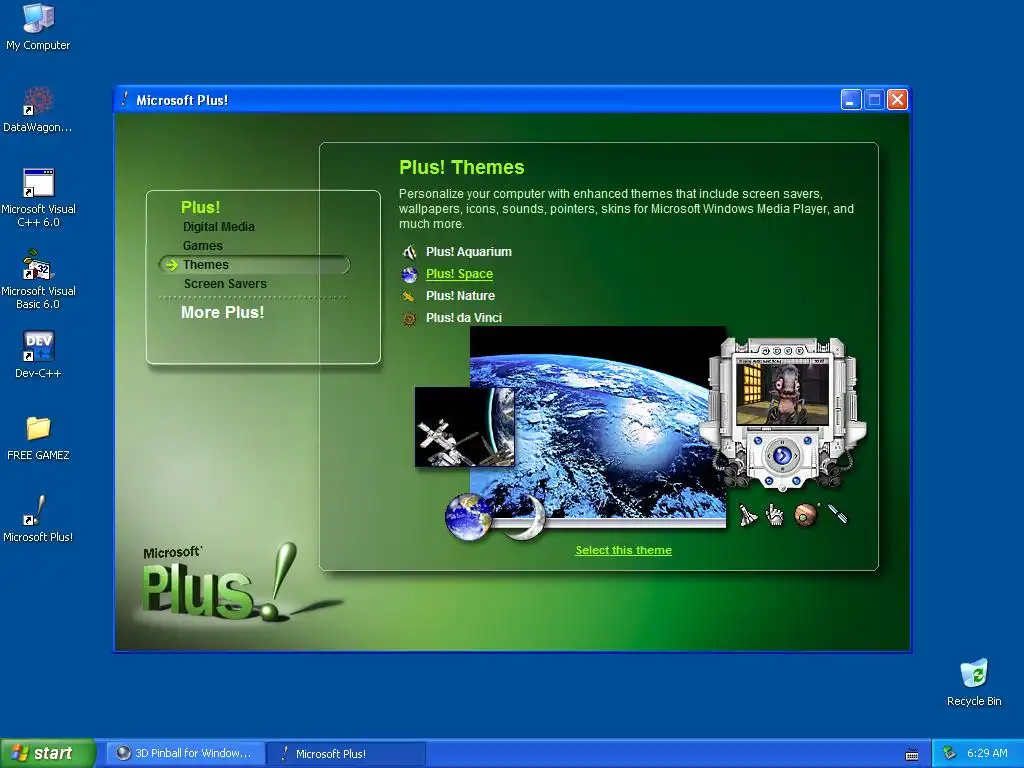Viewport: 1024px width, 768px height.
Task: Click the More Plus! heading
Action: [223, 312]
